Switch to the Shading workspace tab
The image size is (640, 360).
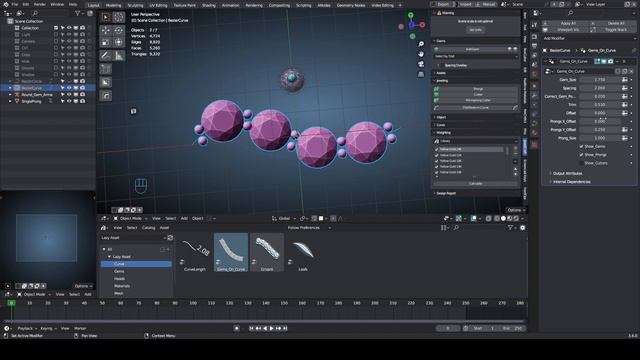(209, 5)
